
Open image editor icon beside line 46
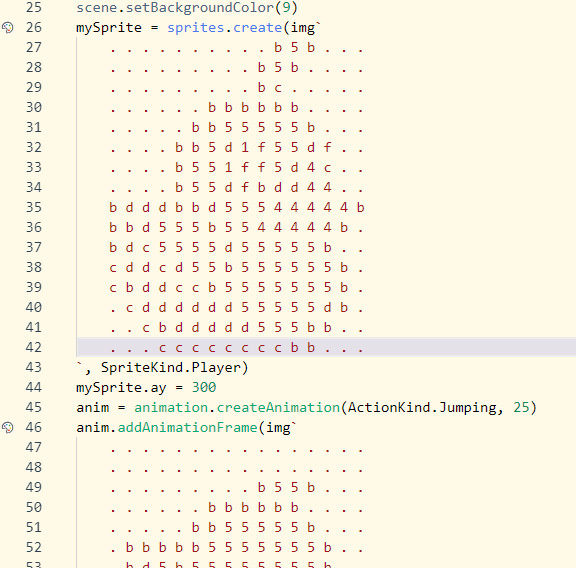(x=8, y=428)
